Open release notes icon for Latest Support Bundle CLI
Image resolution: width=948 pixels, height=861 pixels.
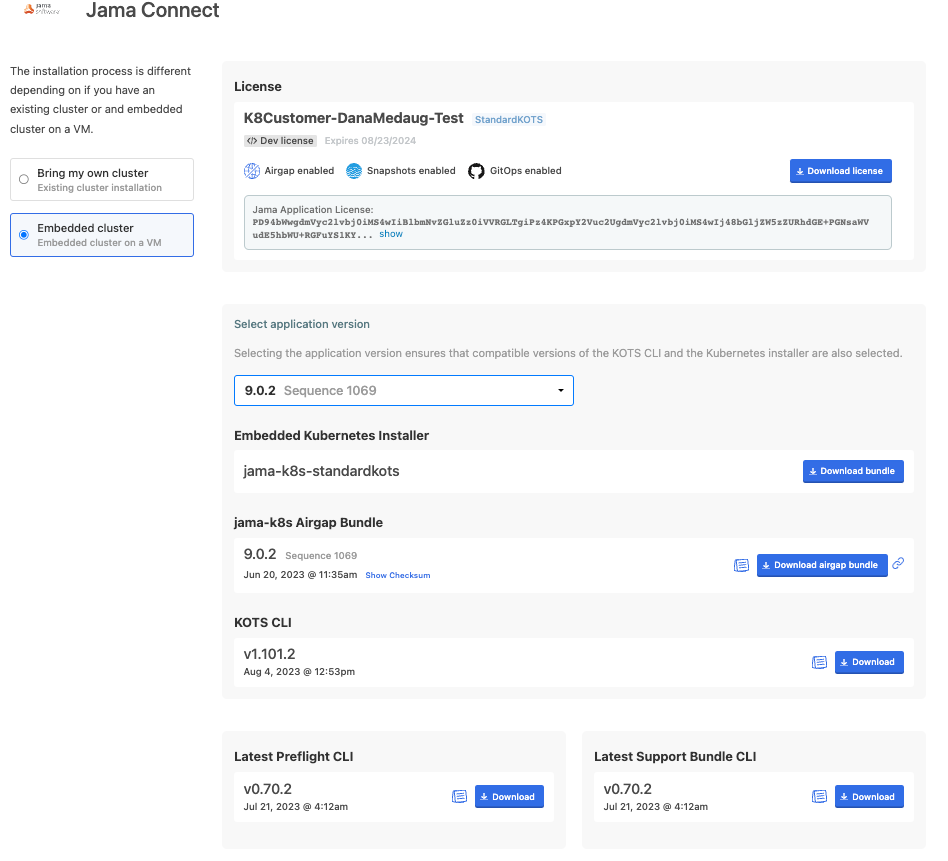[x=819, y=796]
